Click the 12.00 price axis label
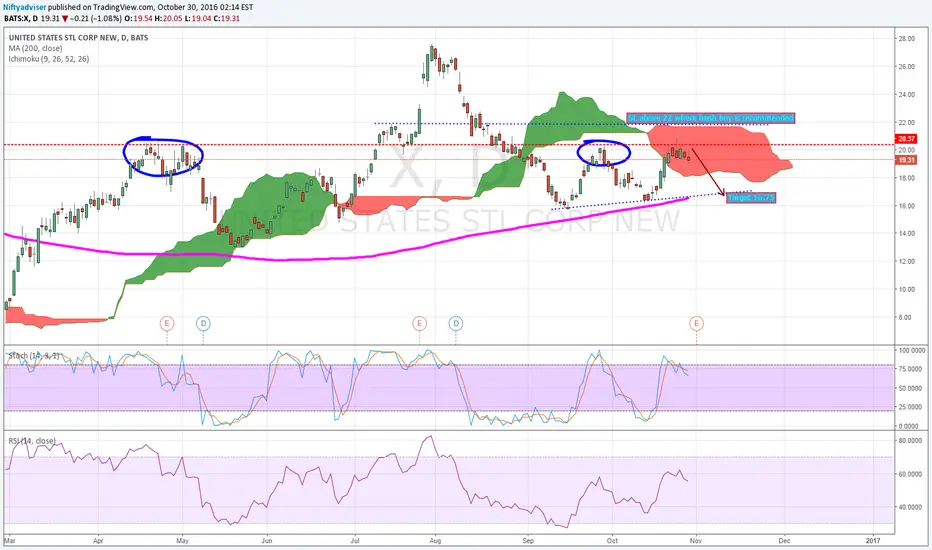932x550 pixels. (906, 262)
